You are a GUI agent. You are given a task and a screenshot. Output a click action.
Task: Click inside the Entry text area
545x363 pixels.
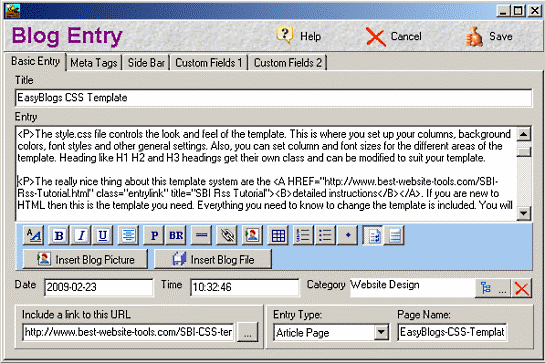tap(266, 174)
